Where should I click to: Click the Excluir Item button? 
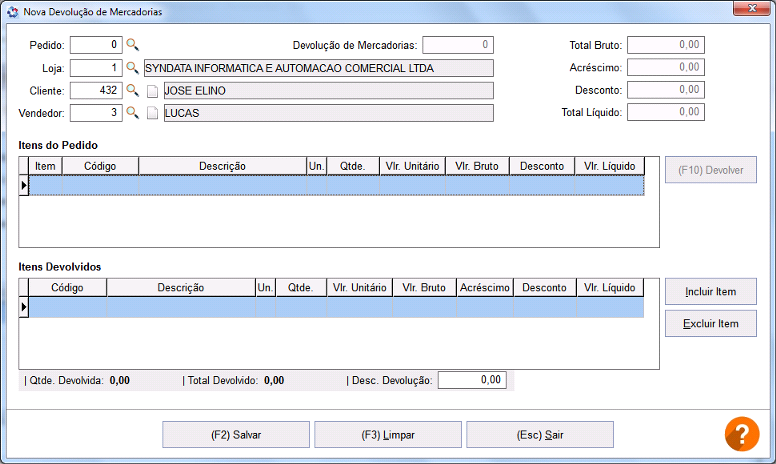[x=711, y=324]
